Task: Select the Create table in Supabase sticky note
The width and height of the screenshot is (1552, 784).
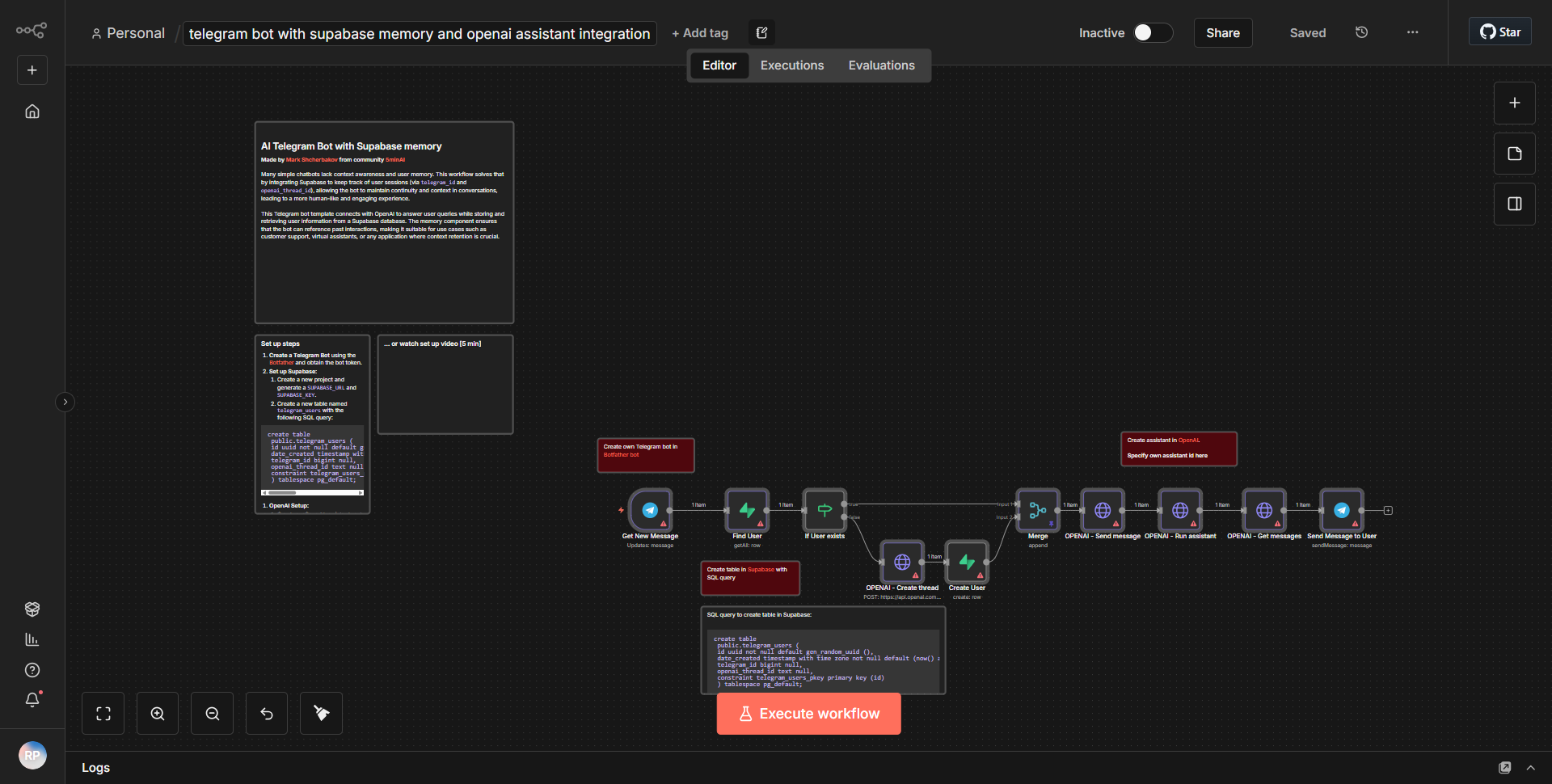Action: coord(750,578)
